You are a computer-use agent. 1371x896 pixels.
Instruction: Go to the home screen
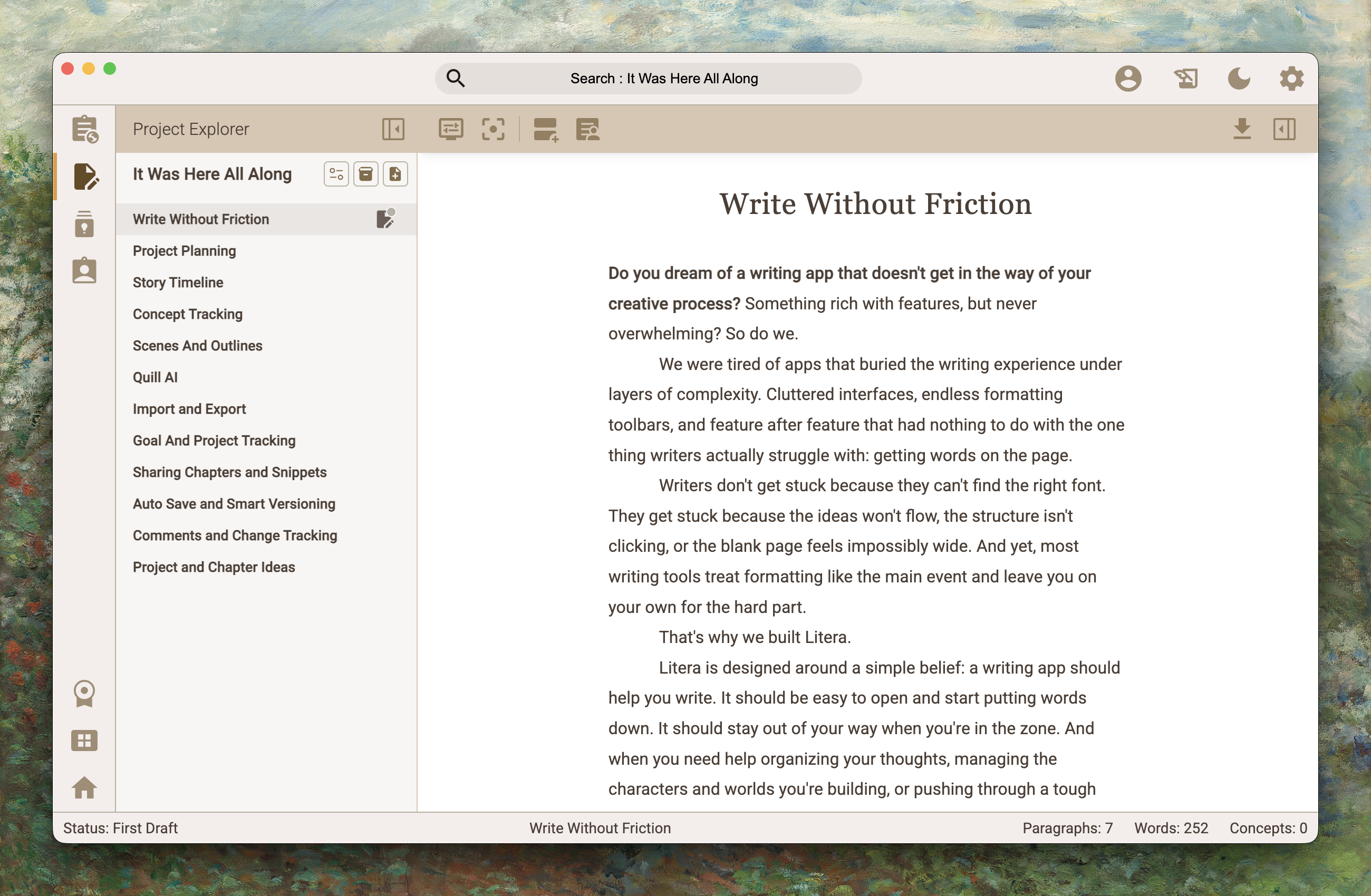pos(85,789)
